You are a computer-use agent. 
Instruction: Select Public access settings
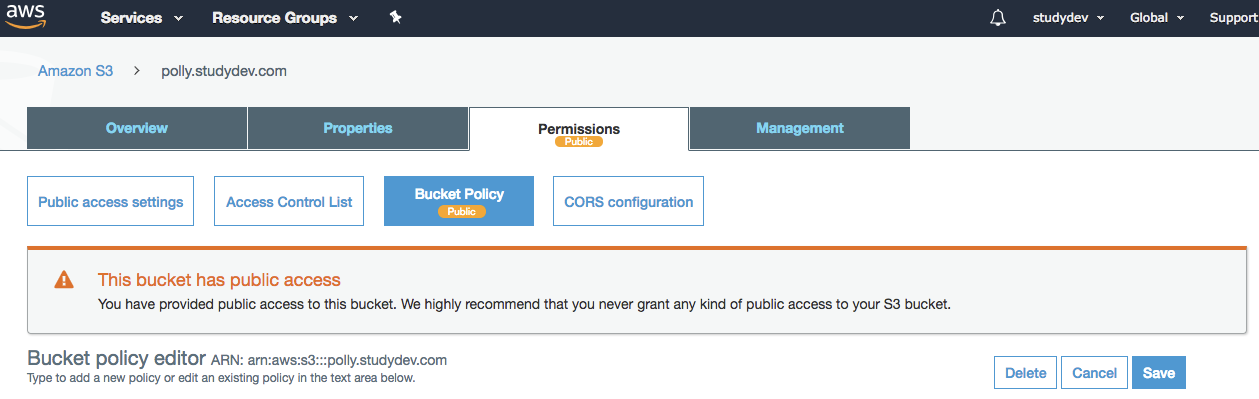click(110, 201)
